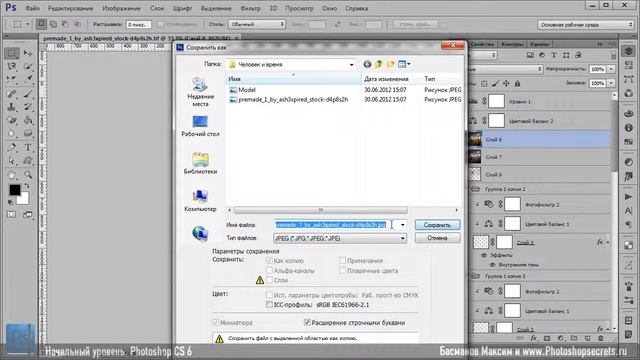
Task: Select the Eraser tool
Action: (12, 120)
